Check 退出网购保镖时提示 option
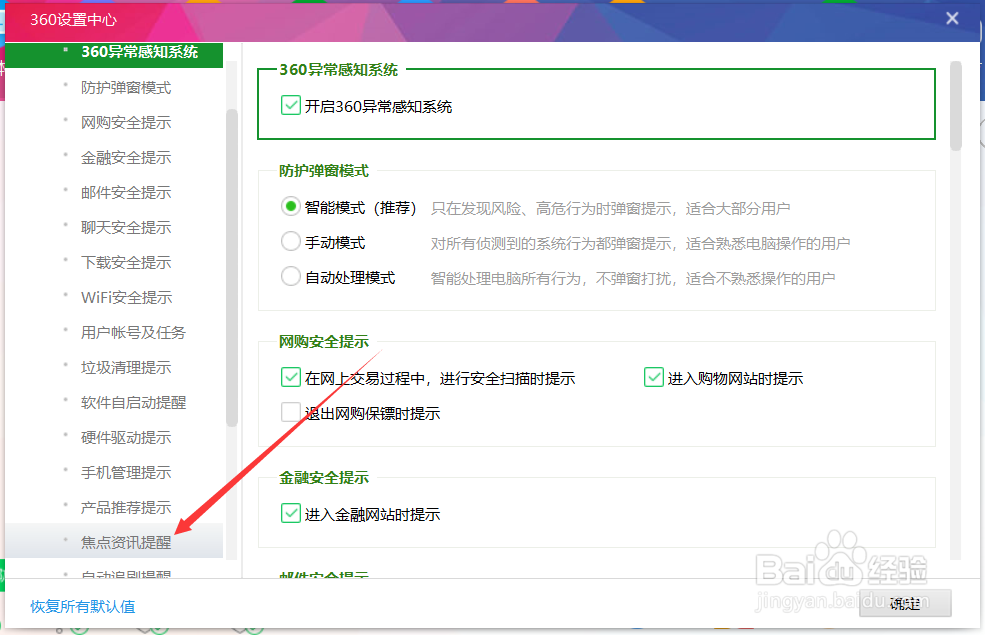 (x=290, y=412)
